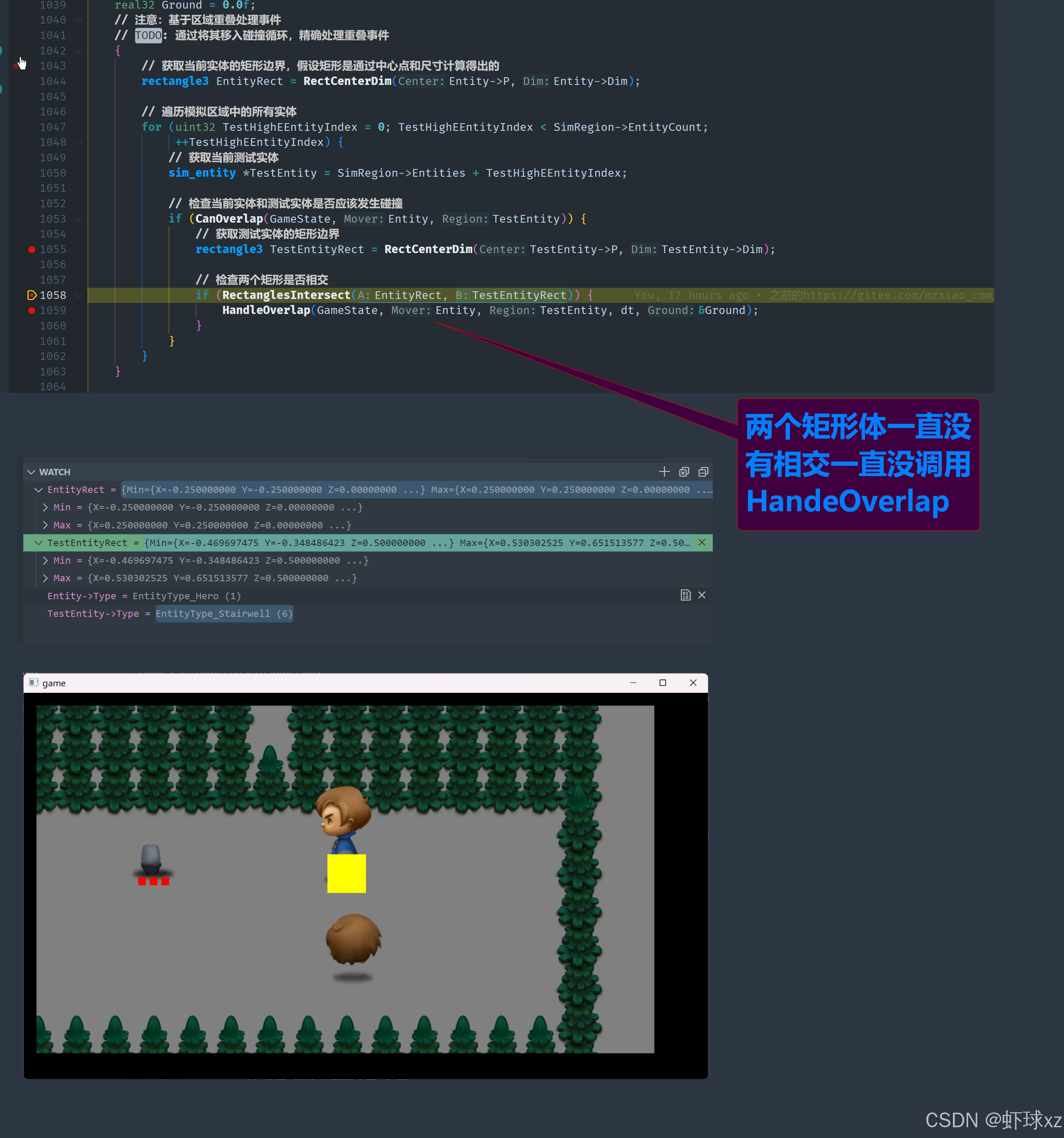The image size is (1064, 1138).
Task: Toggle the breakpoint dot on line 1059
Action: click(31, 310)
